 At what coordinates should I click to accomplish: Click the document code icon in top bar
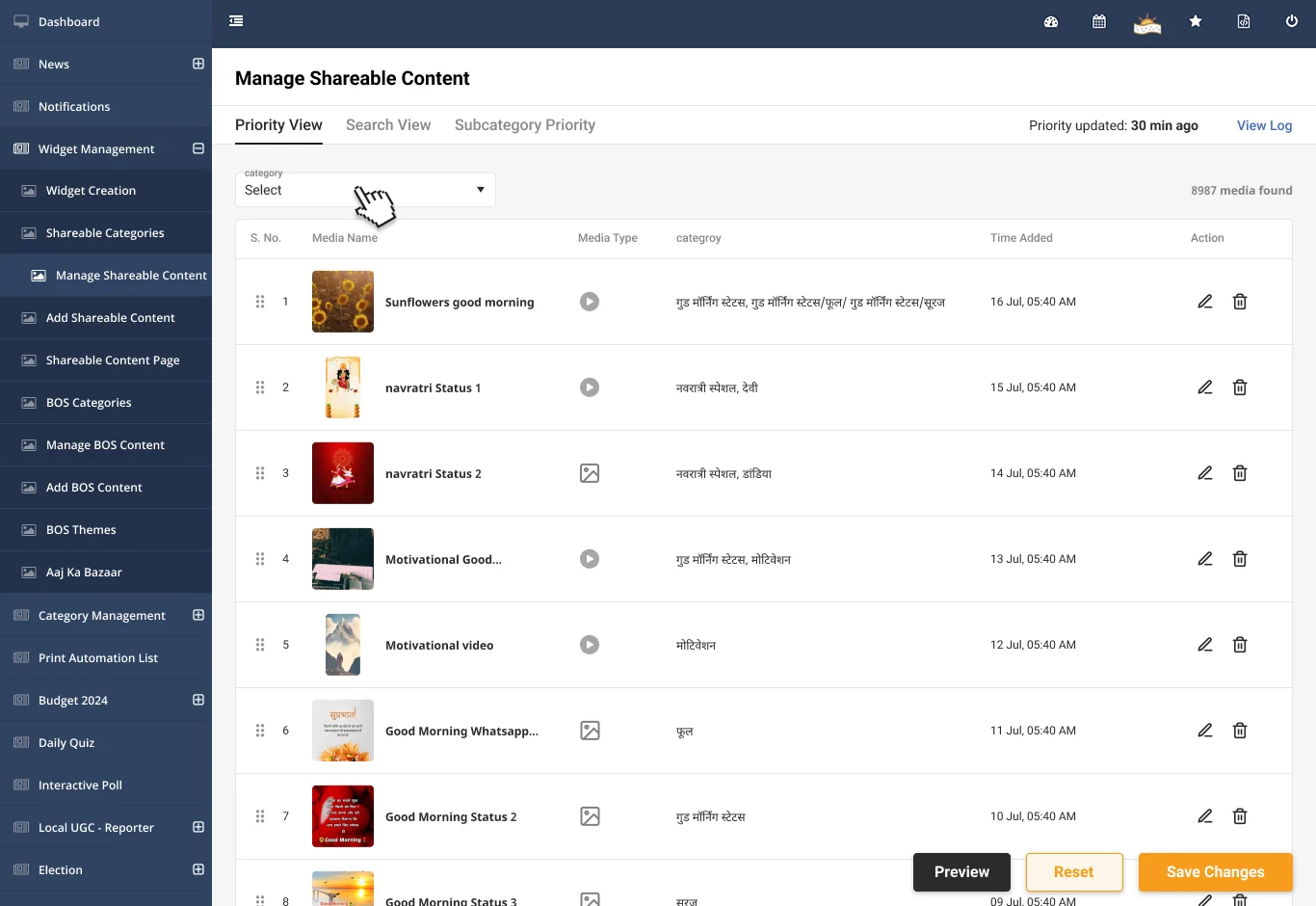1244,21
